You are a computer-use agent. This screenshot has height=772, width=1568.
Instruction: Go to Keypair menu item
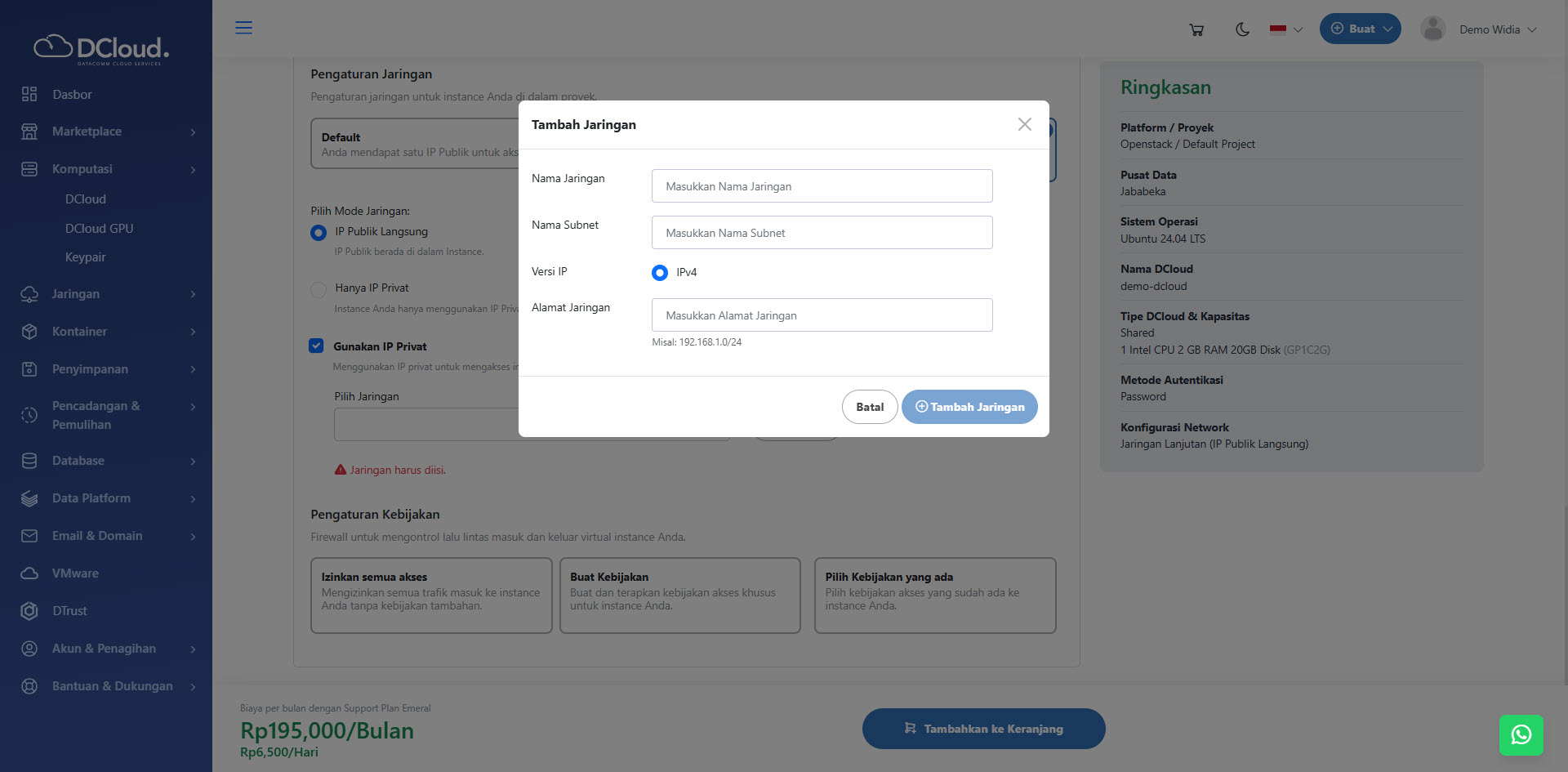point(86,257)
